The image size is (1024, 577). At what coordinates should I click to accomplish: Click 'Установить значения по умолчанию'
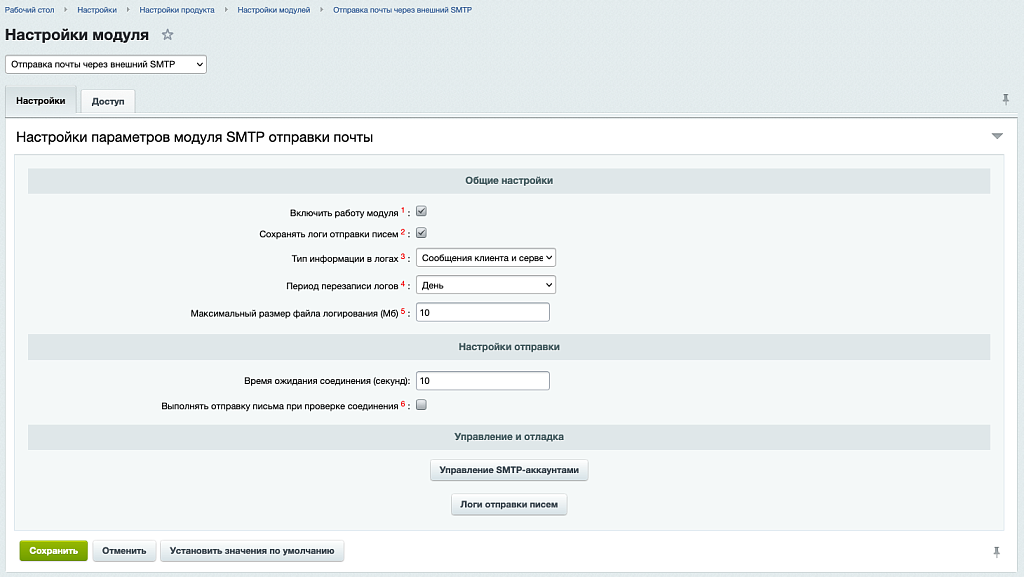coord(252,551)
